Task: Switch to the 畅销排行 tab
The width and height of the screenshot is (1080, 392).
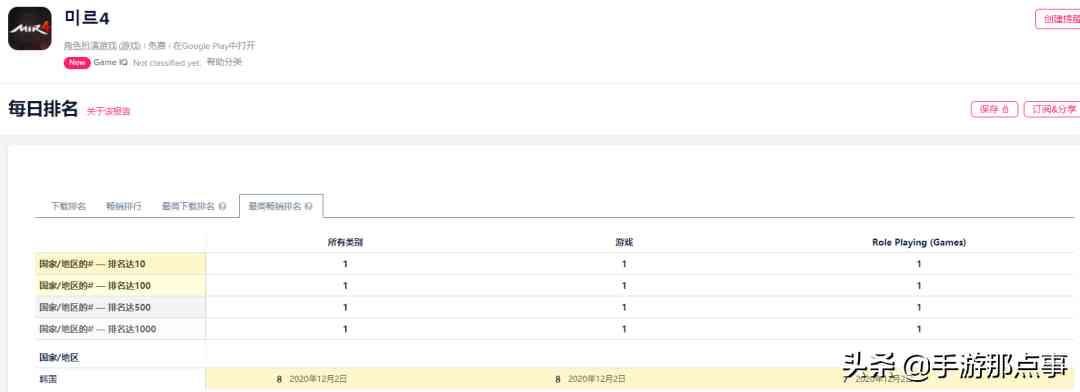Action: point(124,207)
